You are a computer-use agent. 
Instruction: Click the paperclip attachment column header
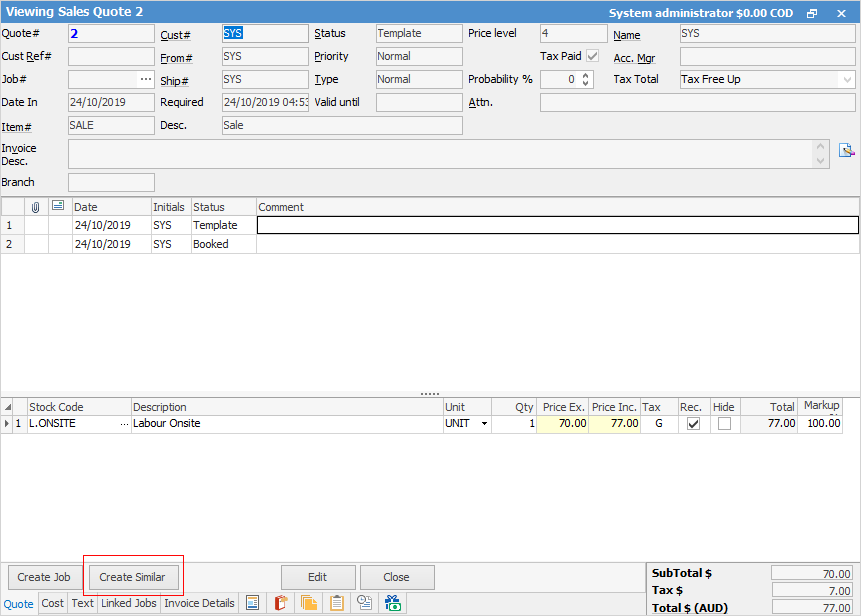(36, 207)
